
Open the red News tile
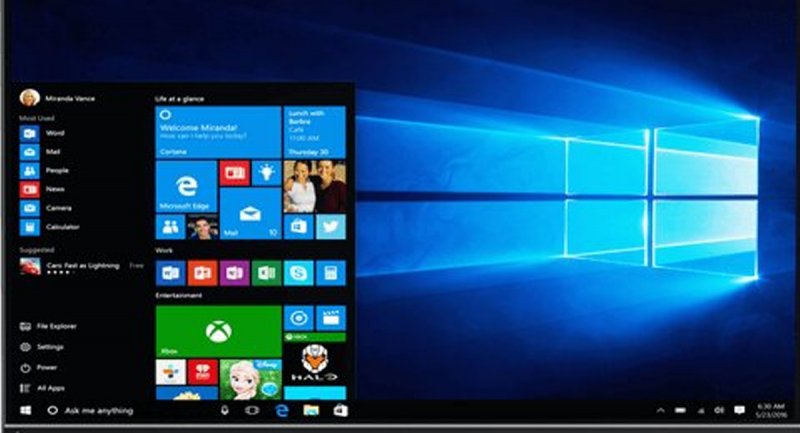[235, 173]
